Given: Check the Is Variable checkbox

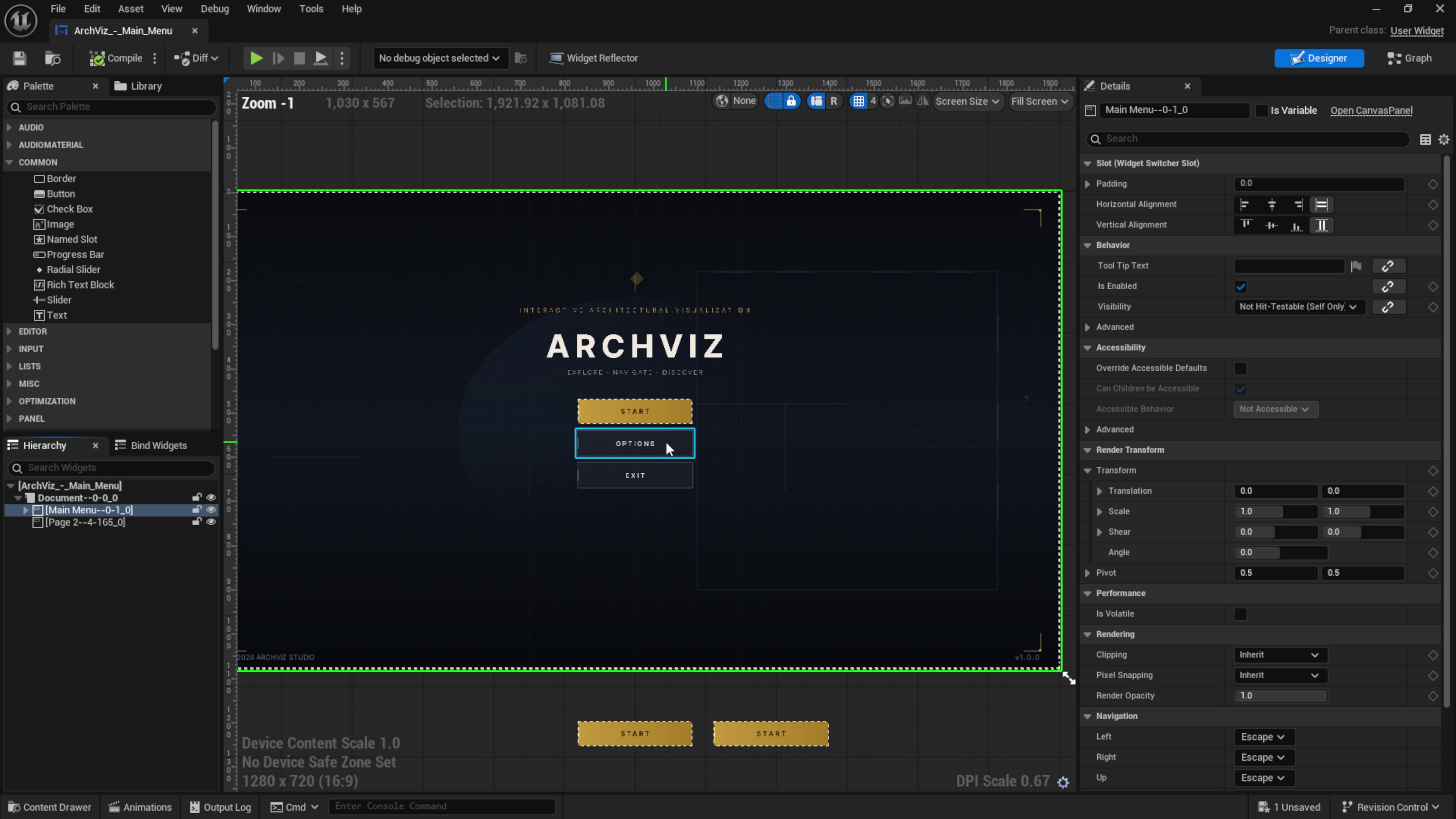Looking at the screenshot, I should pyautogui.click(x=1261, y=111).
